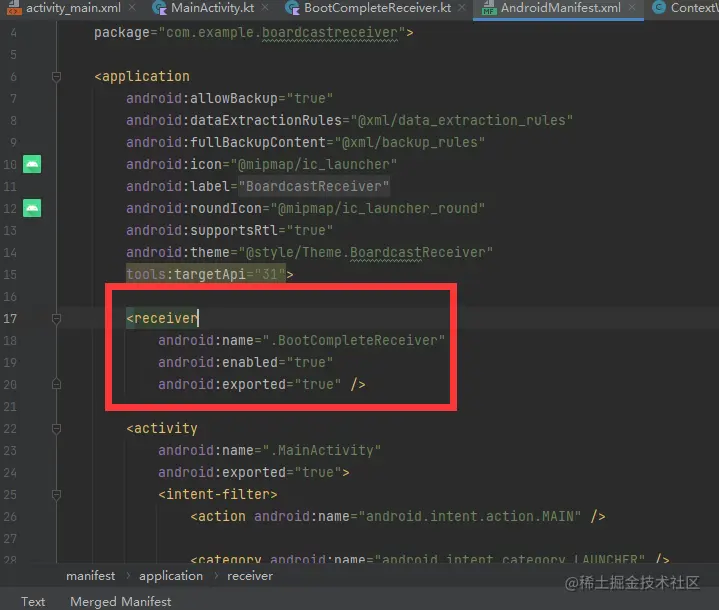
Task: Open the MainActivity.kt tab
Action: click(x=212, y=8)
